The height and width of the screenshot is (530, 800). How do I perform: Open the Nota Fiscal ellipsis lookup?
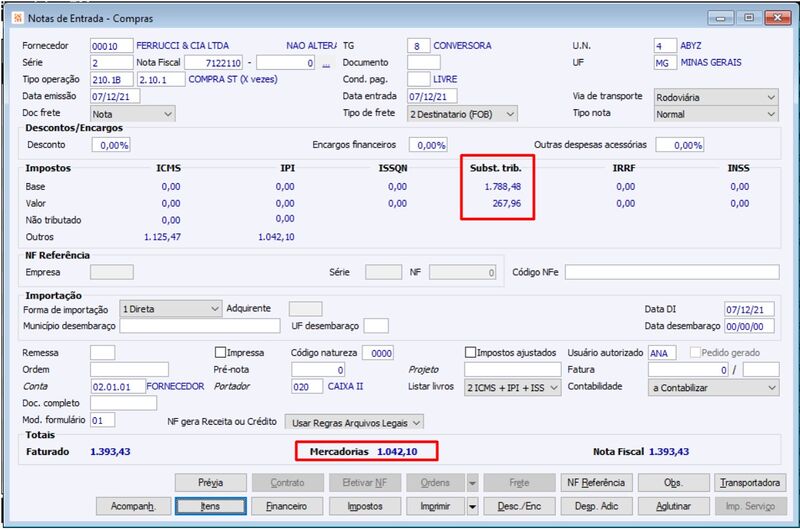click(x=326, y=64)
